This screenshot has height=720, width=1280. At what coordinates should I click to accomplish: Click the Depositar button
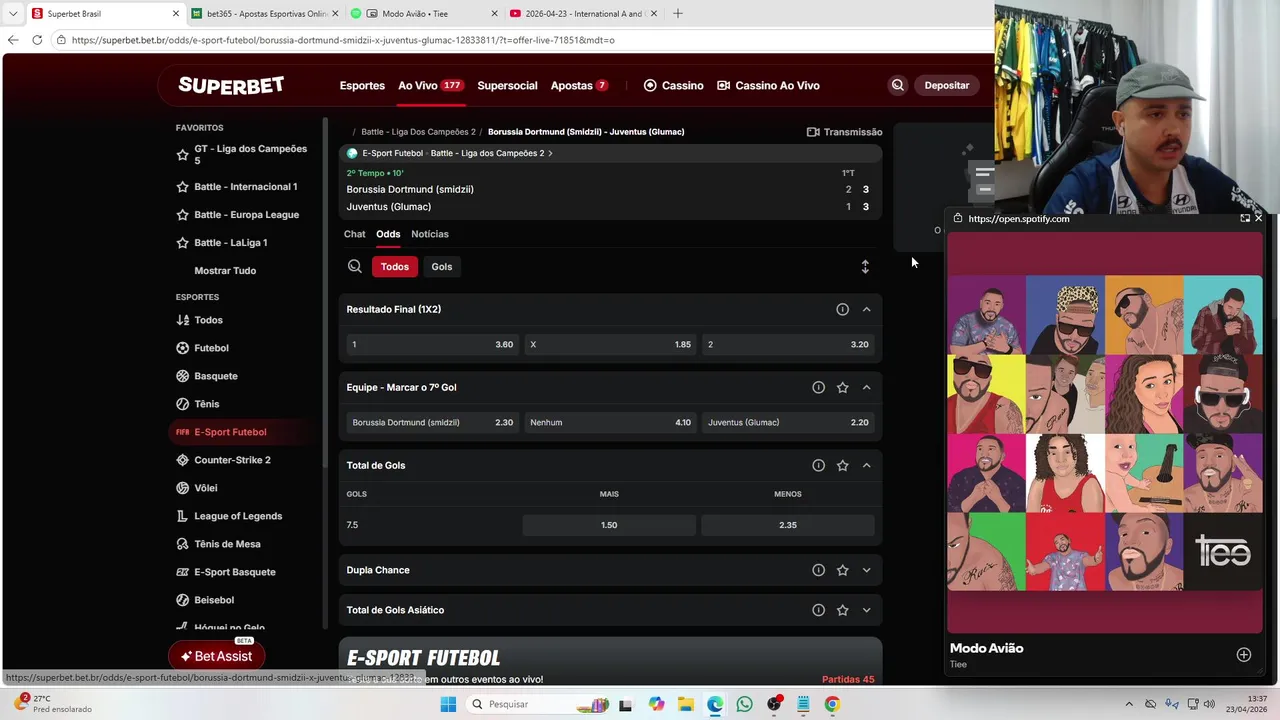pyautogui.click(x=946, y=85)
